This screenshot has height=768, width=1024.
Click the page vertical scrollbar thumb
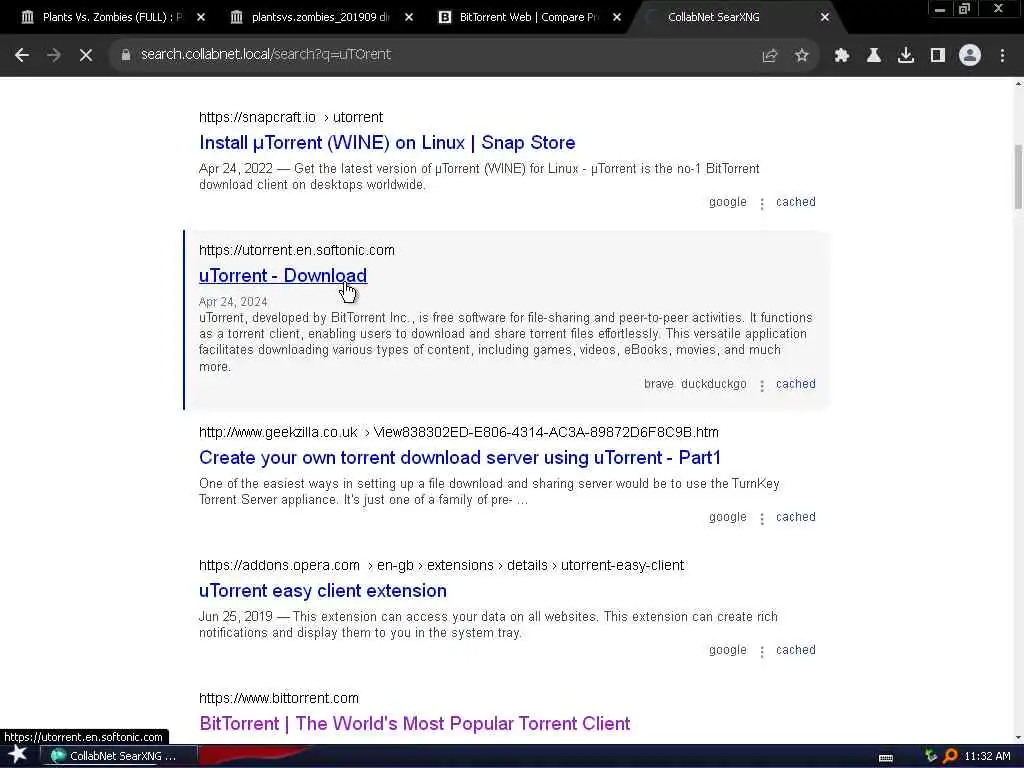pyautogui.click(x=1018, y=177)
